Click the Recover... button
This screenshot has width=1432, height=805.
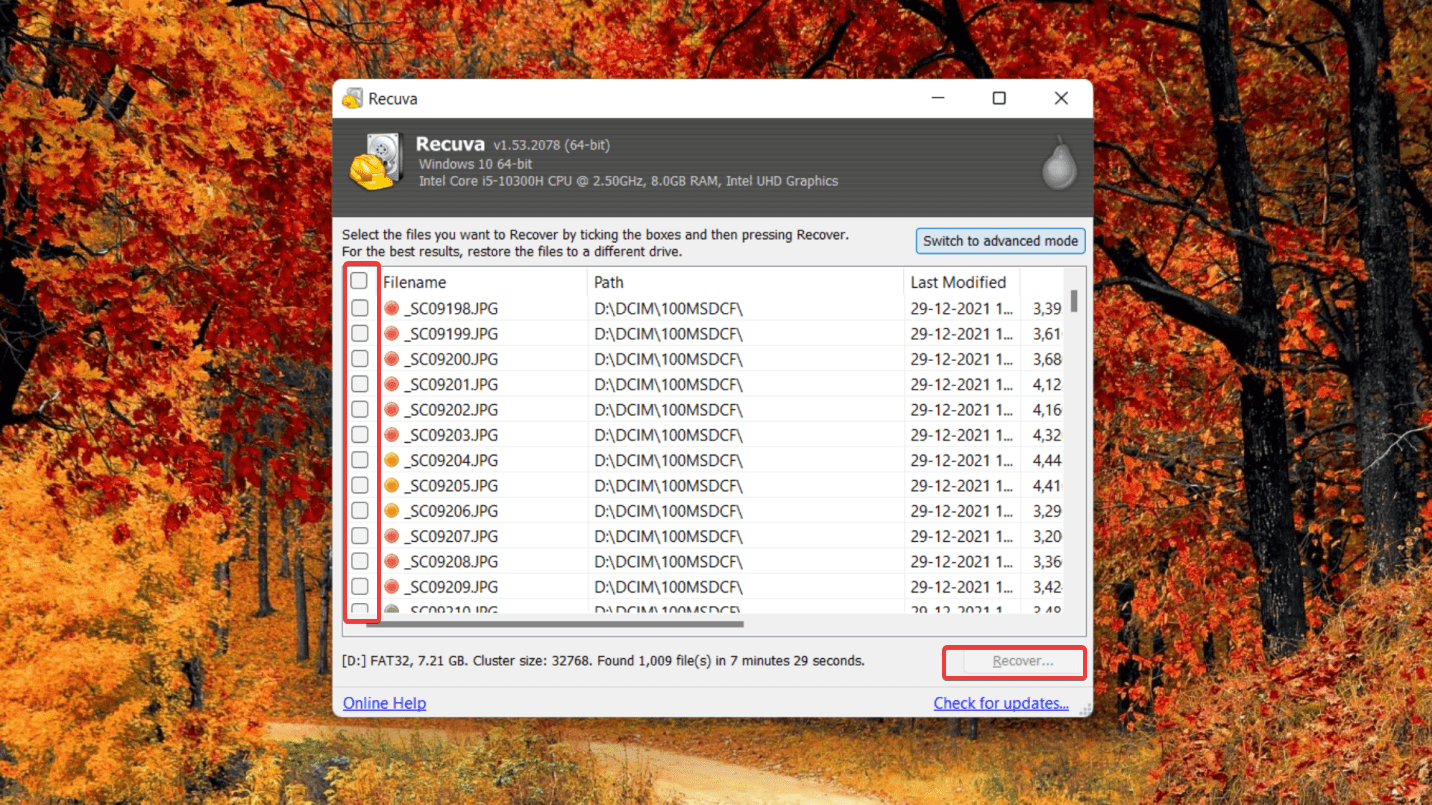tap(1015, 662)
